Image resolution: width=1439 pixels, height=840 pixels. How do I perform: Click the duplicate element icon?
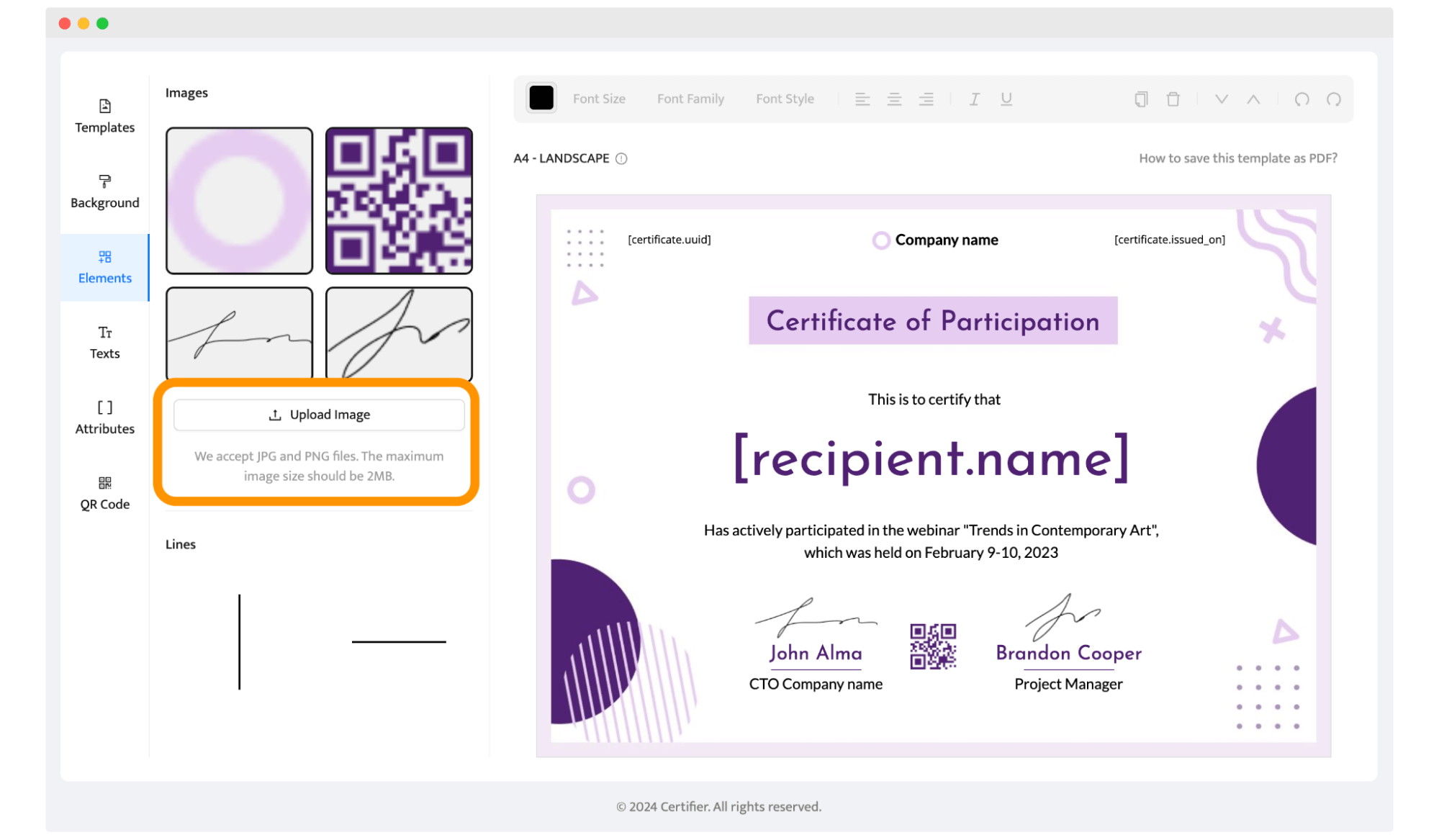[1141, 99]
